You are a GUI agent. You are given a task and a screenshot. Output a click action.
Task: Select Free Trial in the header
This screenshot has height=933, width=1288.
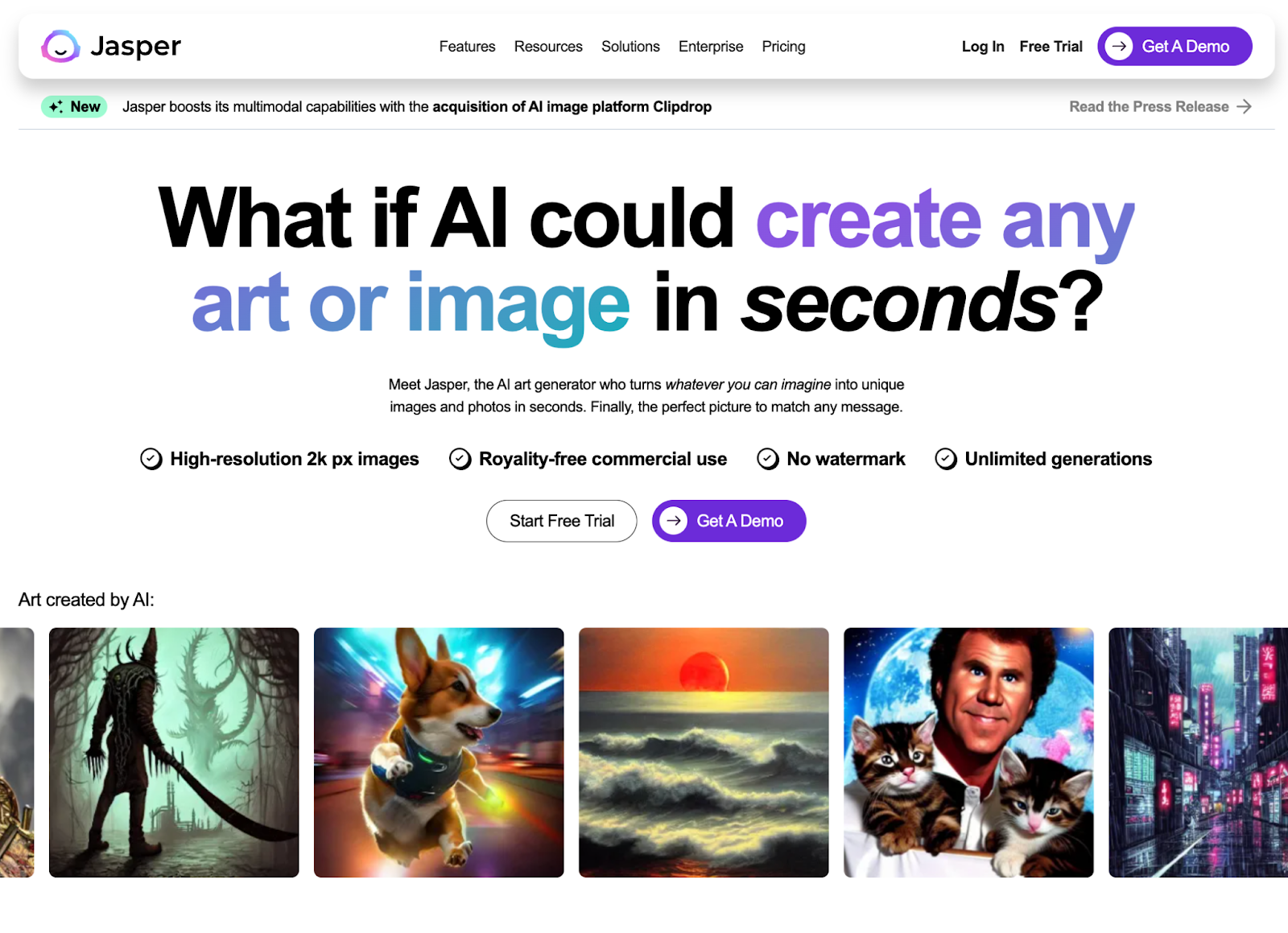(1051, 47)
